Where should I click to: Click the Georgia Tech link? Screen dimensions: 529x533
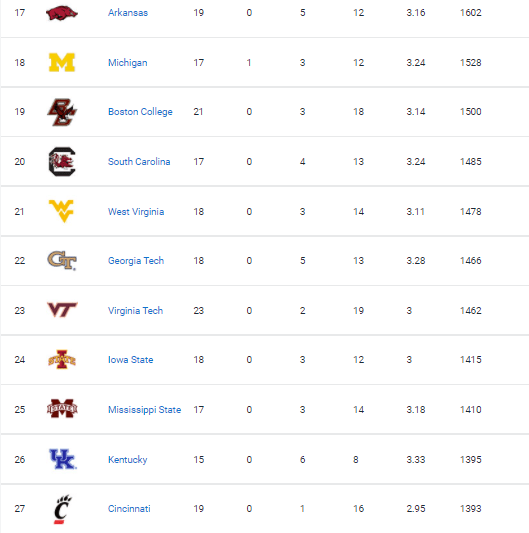point(136,261)
